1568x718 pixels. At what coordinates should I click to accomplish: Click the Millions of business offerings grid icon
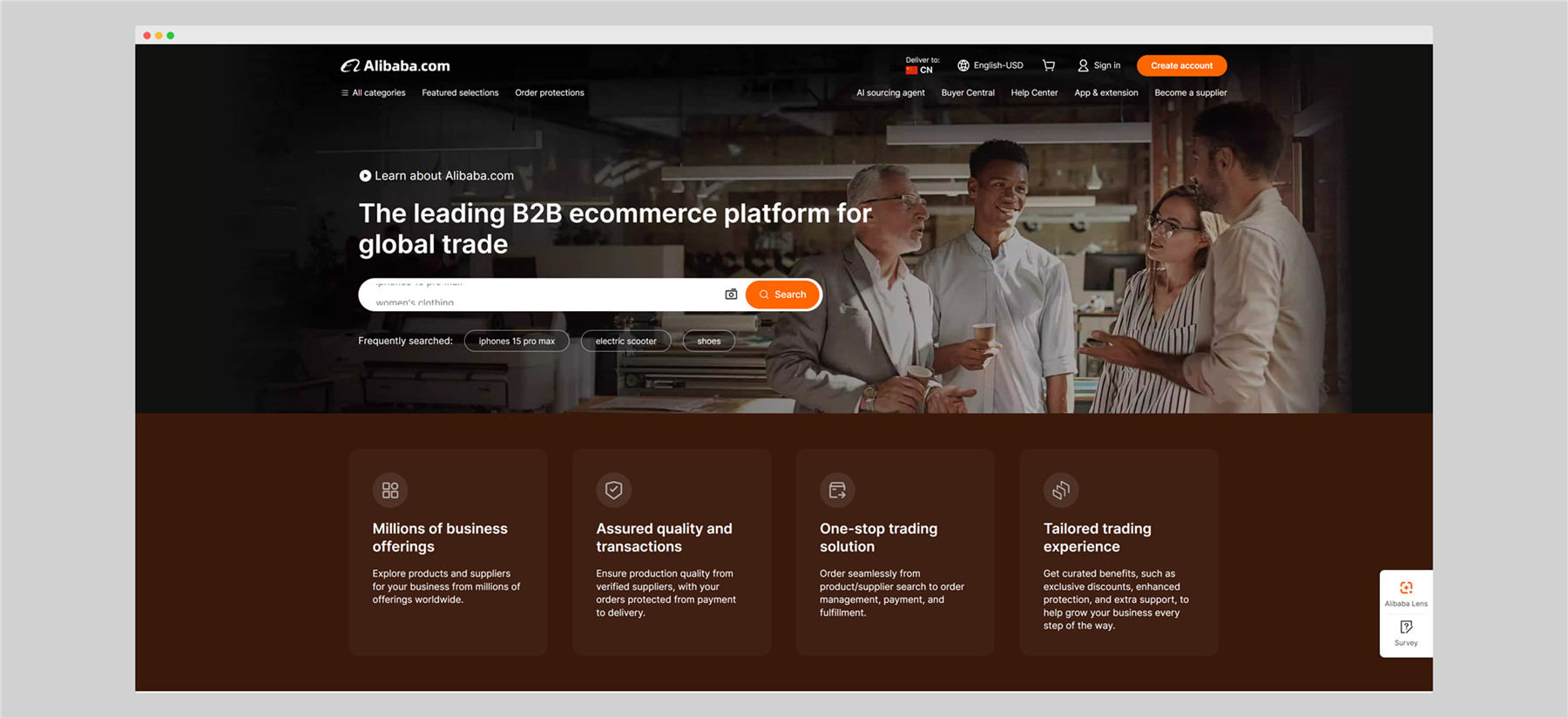click(x=390, y=491)
